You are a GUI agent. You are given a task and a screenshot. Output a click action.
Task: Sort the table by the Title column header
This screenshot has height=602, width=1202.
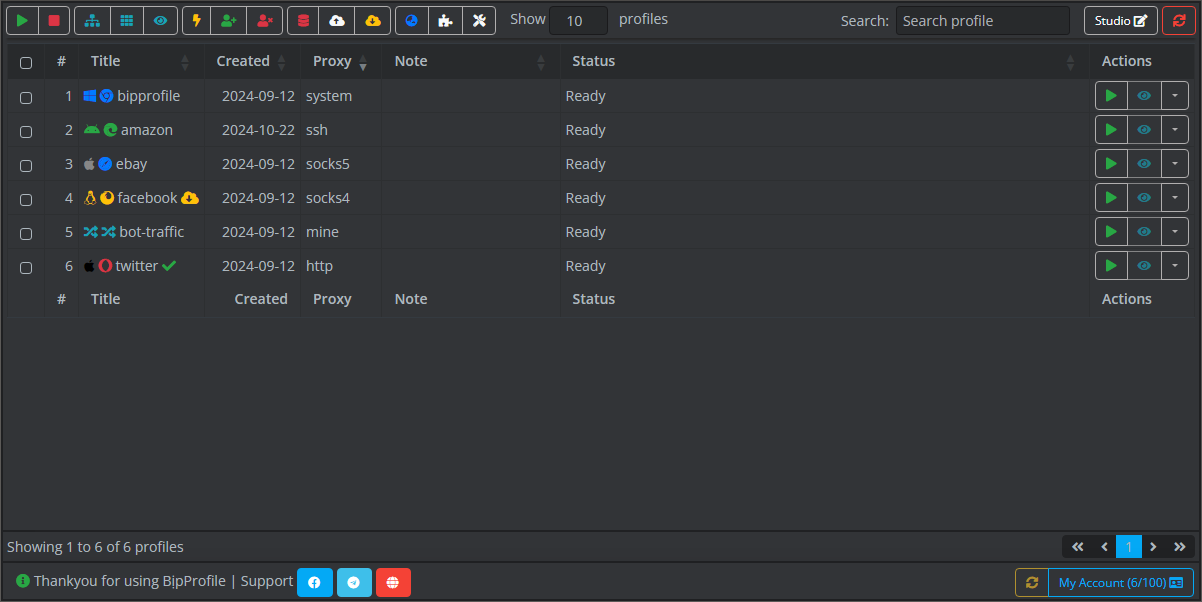click(141, 61)
